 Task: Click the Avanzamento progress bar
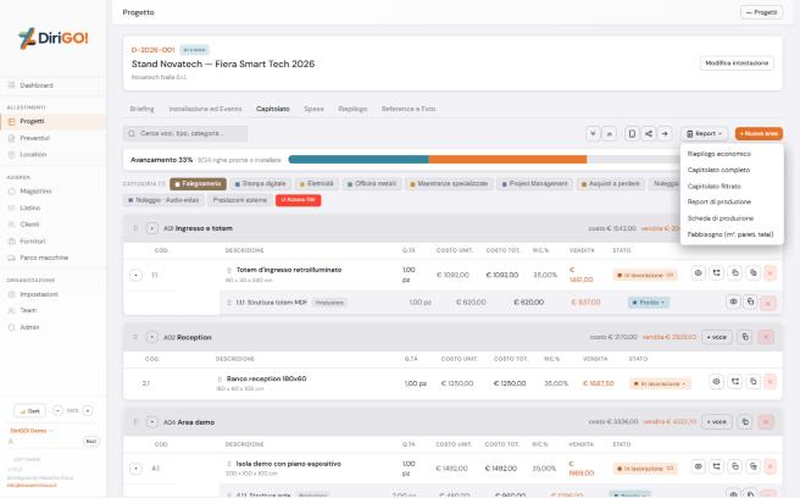485,160
